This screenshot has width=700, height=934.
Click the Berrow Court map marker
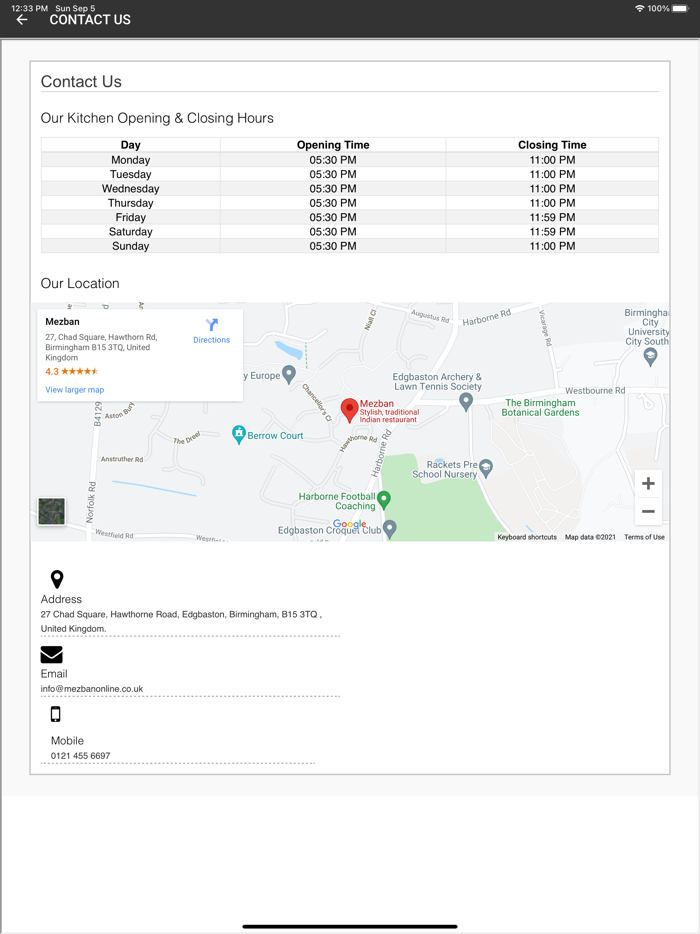[x=238, y=434]
